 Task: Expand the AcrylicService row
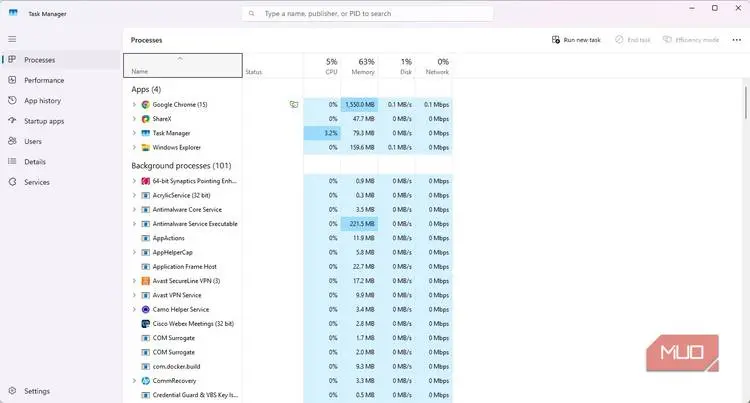134,195
